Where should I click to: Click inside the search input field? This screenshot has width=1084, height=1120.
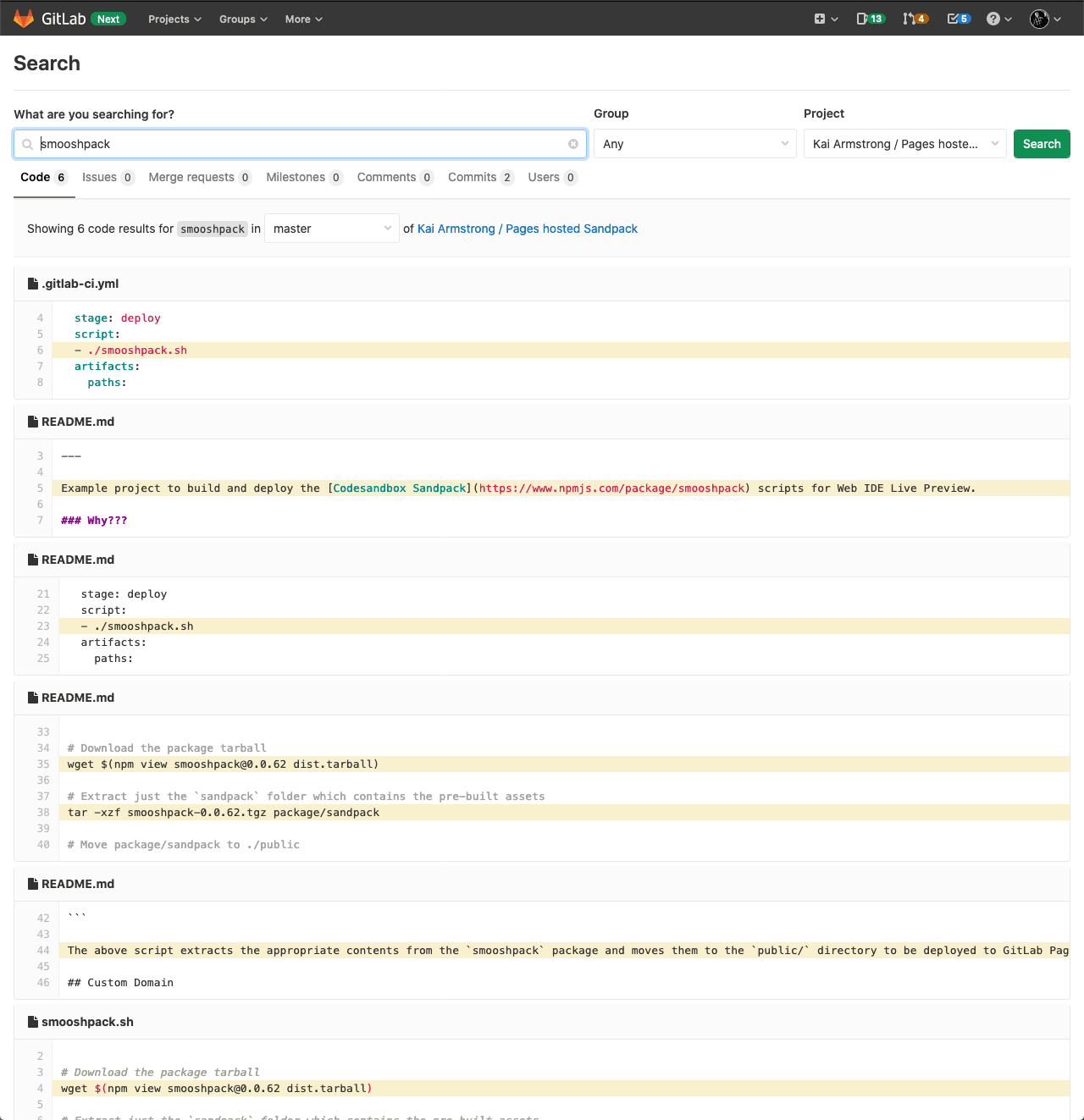tap(296, 144)
